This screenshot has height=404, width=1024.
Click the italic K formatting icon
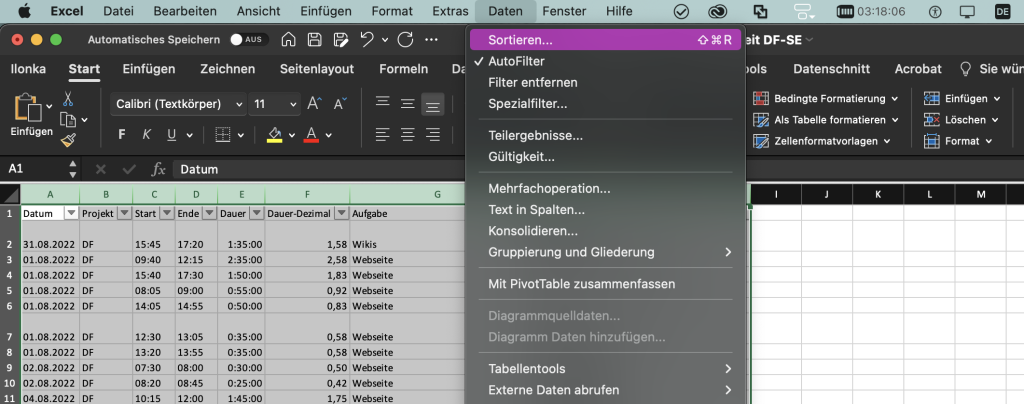[x=148, y=135]
